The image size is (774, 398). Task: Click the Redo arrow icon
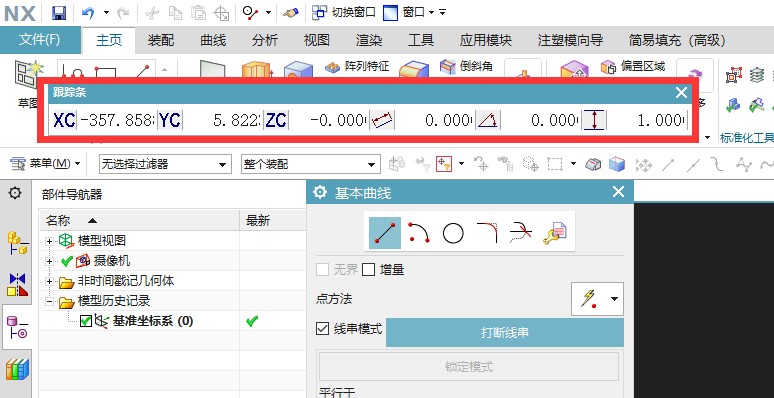pos(123,13)
